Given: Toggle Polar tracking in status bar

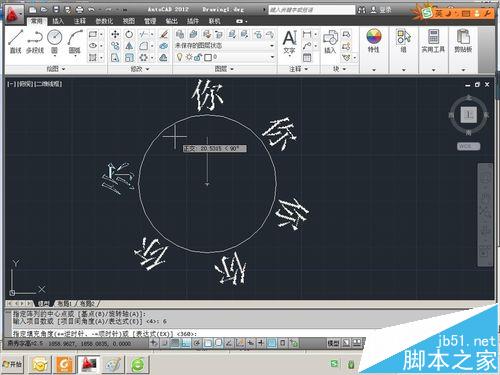Looking at the screenshot, I should [197, 343].
